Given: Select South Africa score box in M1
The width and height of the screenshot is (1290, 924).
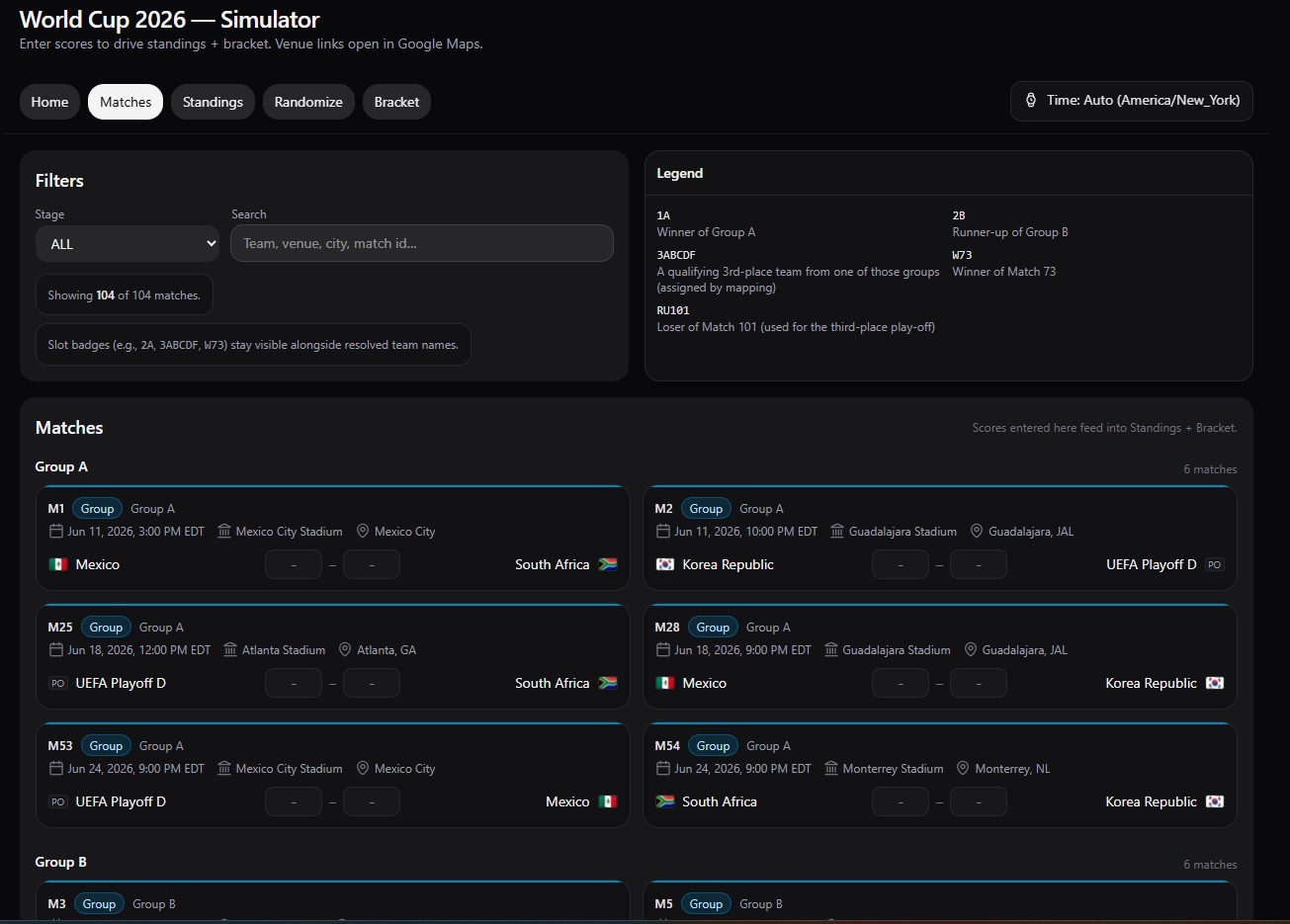Looking at the screenshot, I should 372,564.
